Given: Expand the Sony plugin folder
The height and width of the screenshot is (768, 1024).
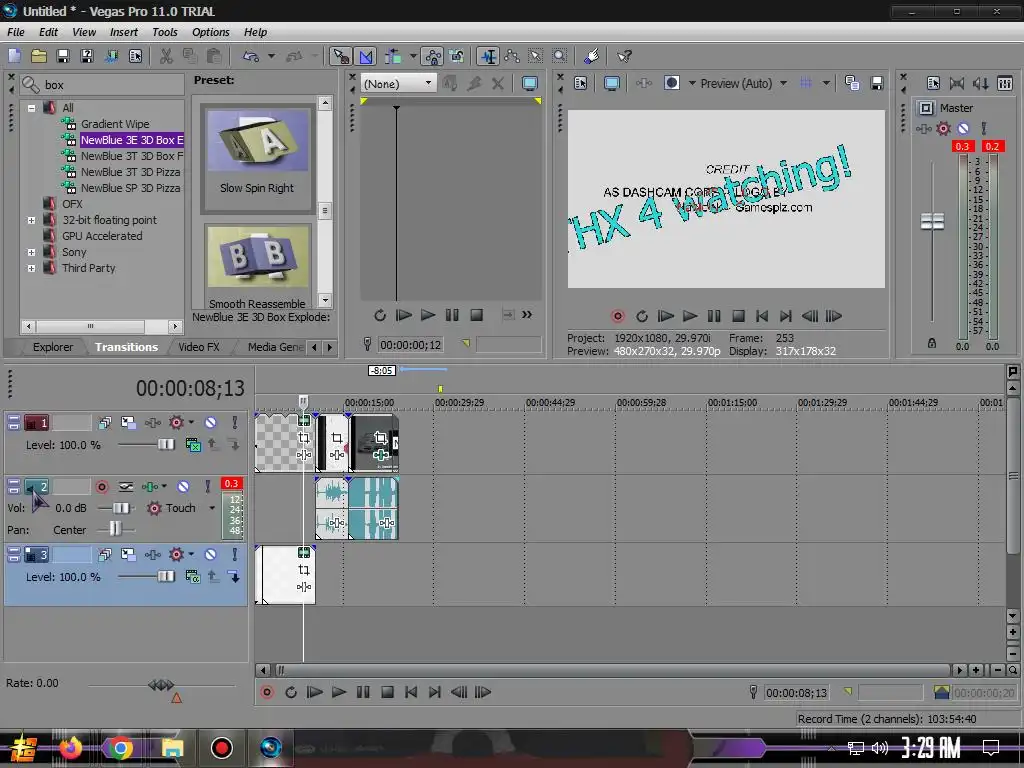Looking at the screenshot, I should pyautogui.click(x=31, y=252).
